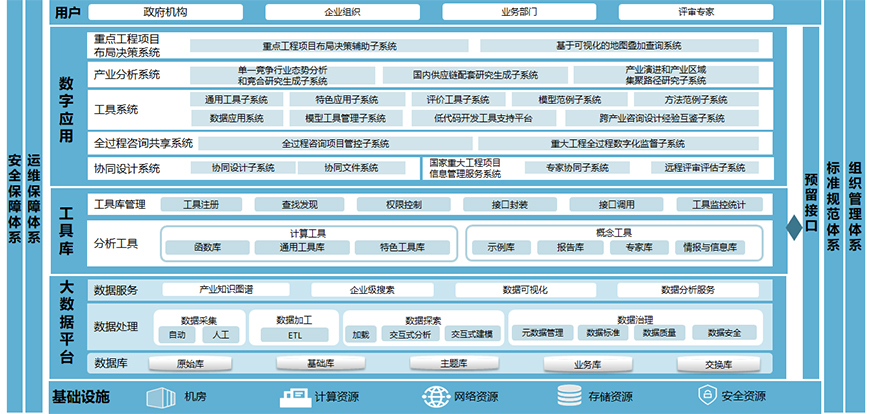
Task: Select the 安全保障体系 vertical bar
Action: pos(14,207)
